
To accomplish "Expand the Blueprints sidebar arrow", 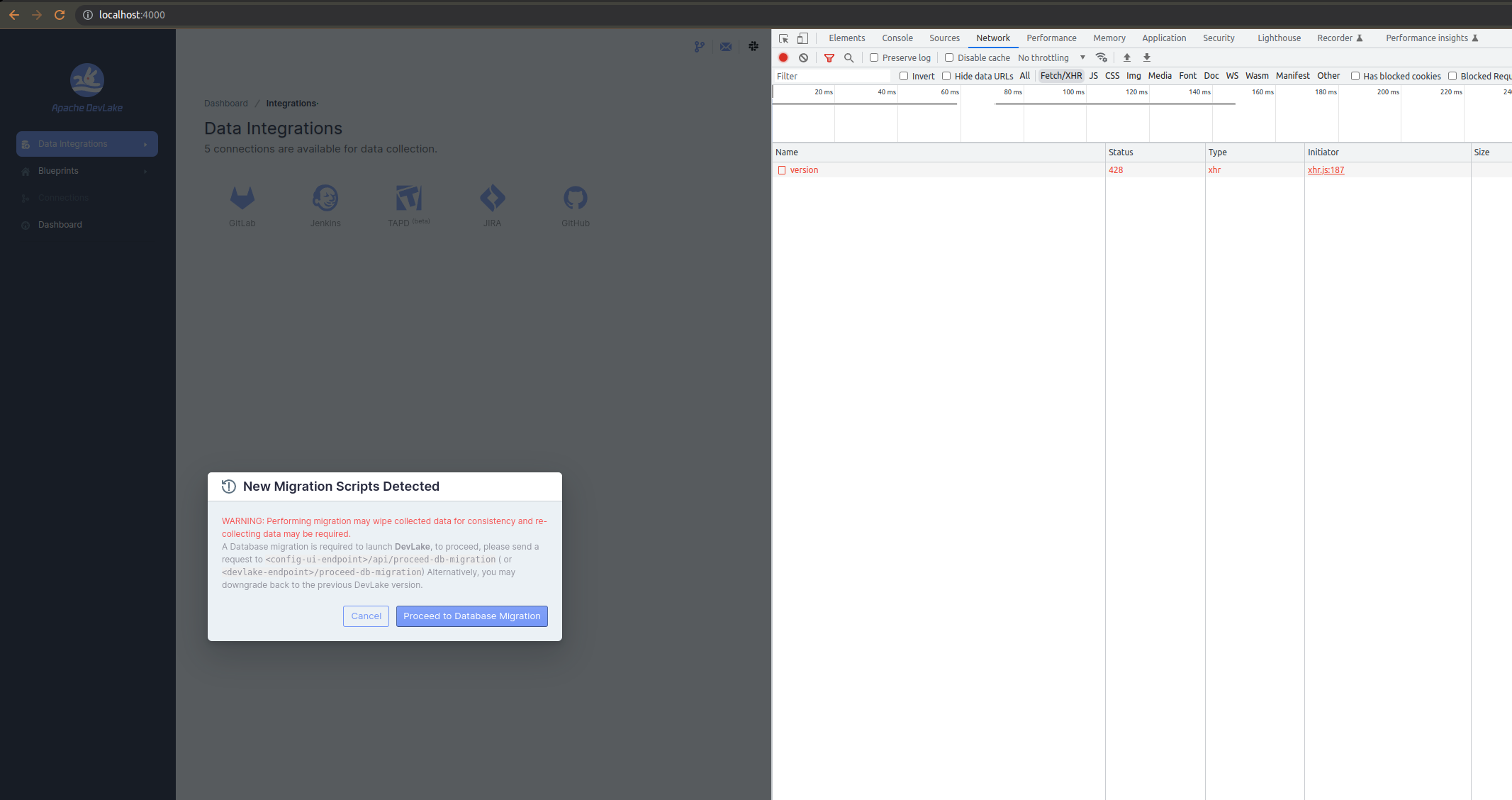I will click(x=145, y=171).
